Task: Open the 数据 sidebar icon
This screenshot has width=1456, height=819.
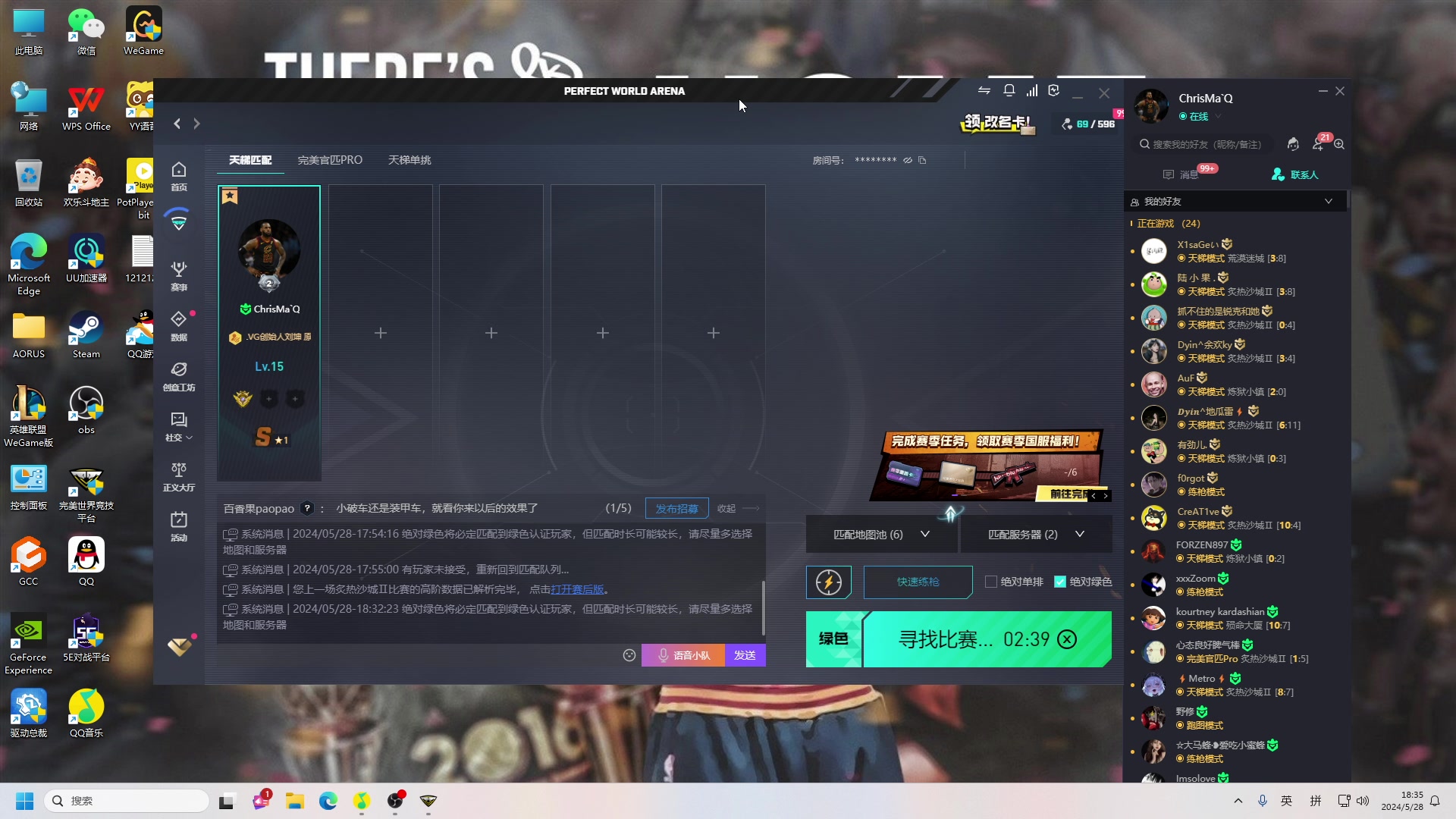Action: pos(179,326)
